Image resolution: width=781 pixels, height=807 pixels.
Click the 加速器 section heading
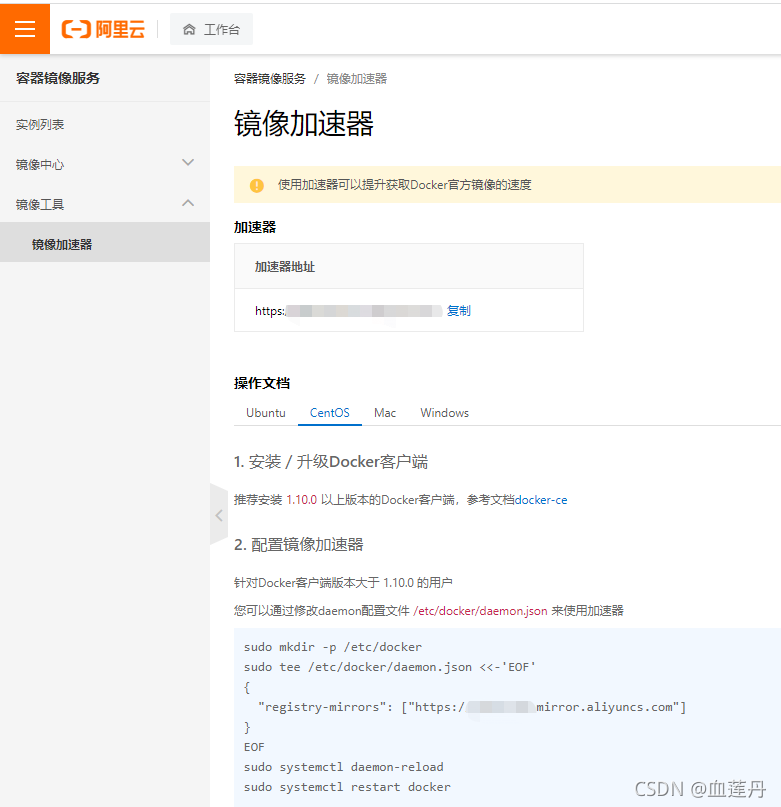click(255, 227)
